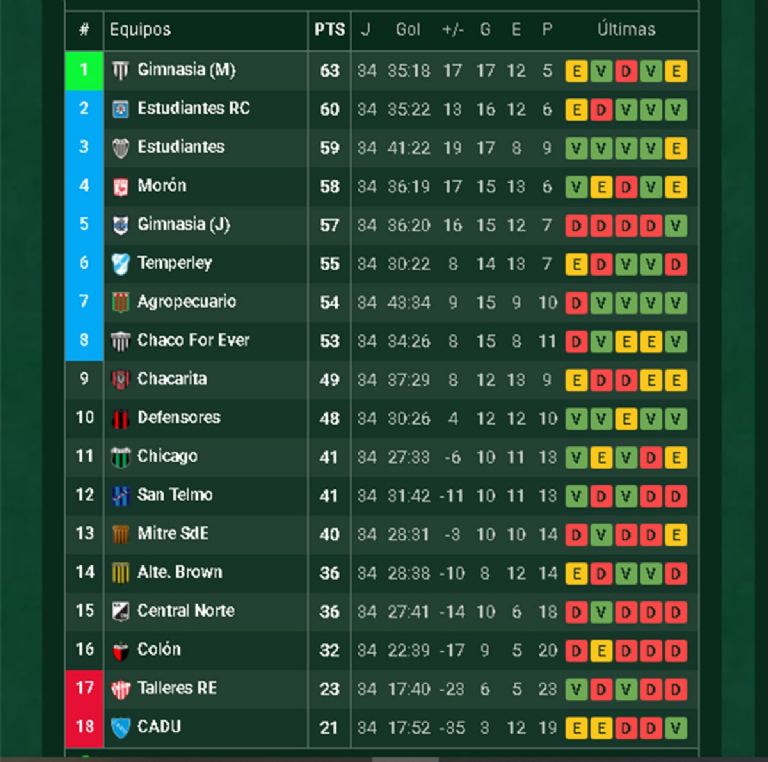Click the green position 1 marker

point(84,71)
